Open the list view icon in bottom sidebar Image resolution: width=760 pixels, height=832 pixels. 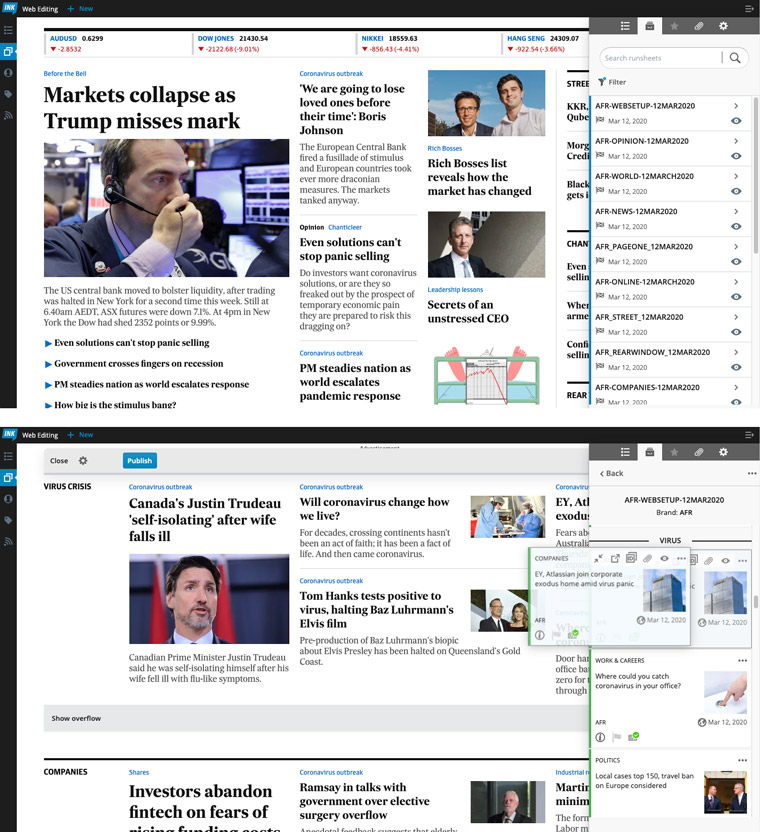pyautogui.click(x=8, y=456)
